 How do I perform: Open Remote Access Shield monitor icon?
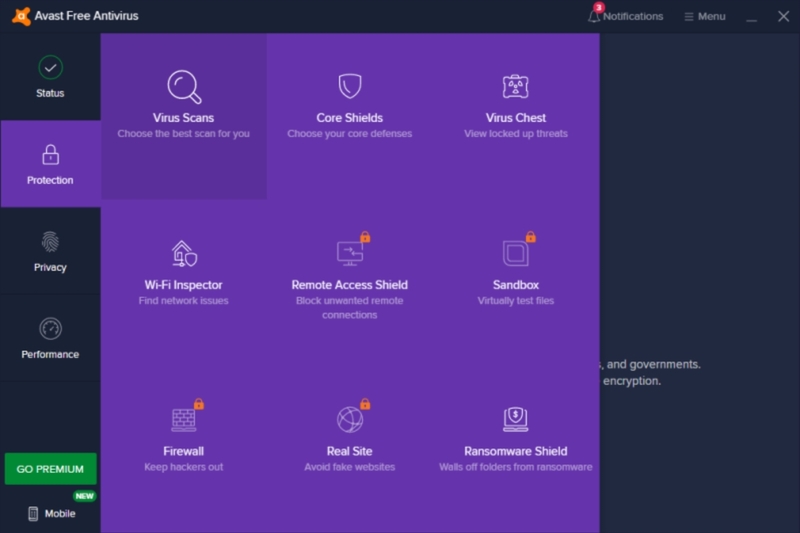pos(350,253)
